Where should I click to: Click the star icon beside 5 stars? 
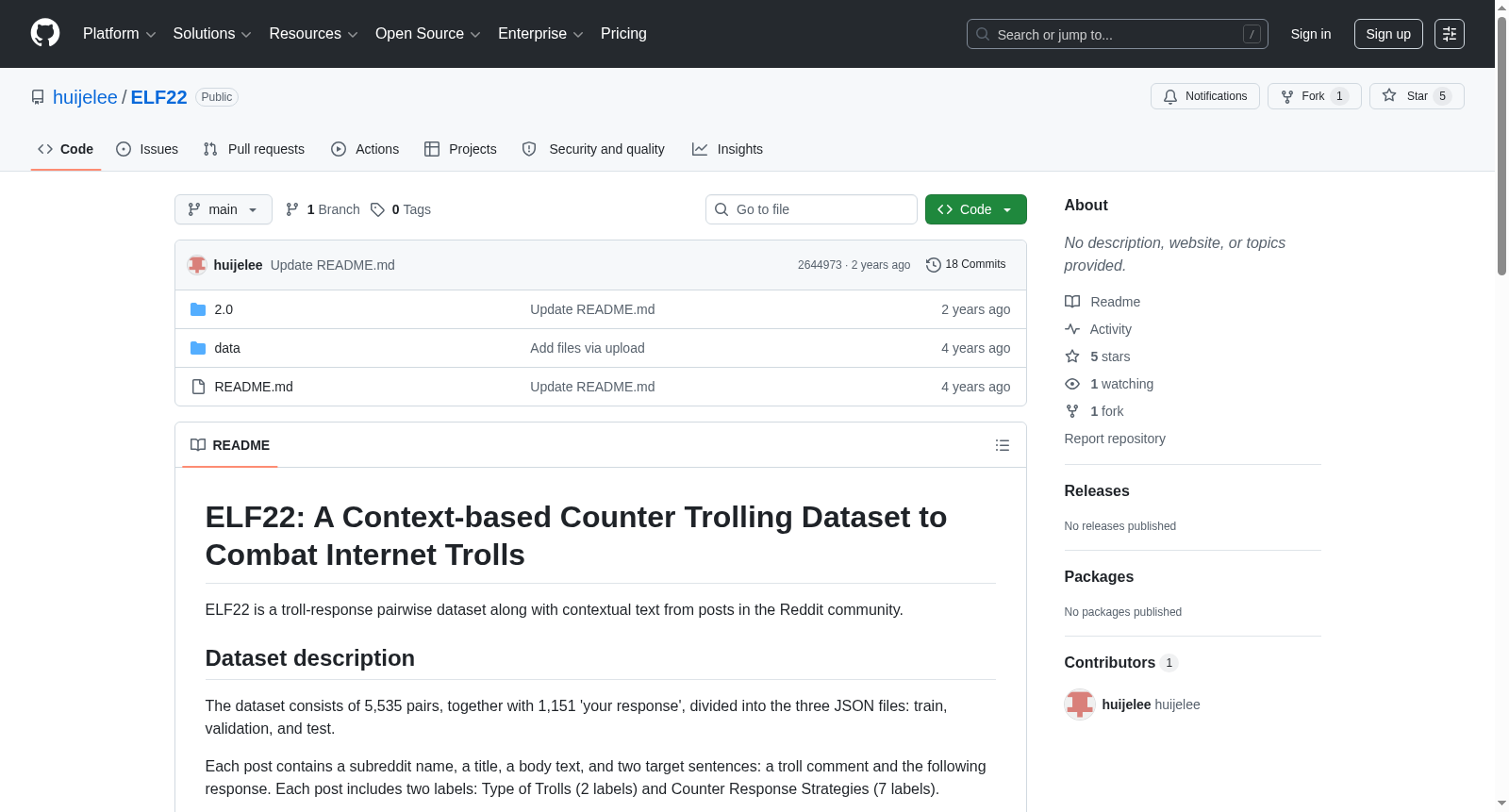click(x=1072, y=356)
